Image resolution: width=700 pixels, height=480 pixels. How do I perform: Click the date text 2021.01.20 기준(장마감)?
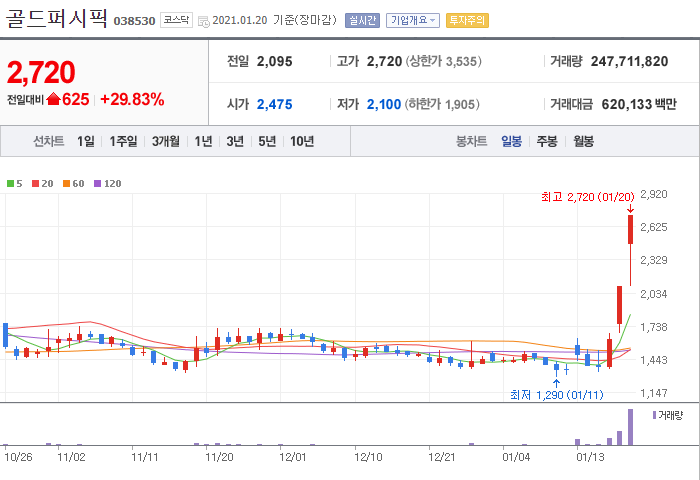tap(275, 21)
